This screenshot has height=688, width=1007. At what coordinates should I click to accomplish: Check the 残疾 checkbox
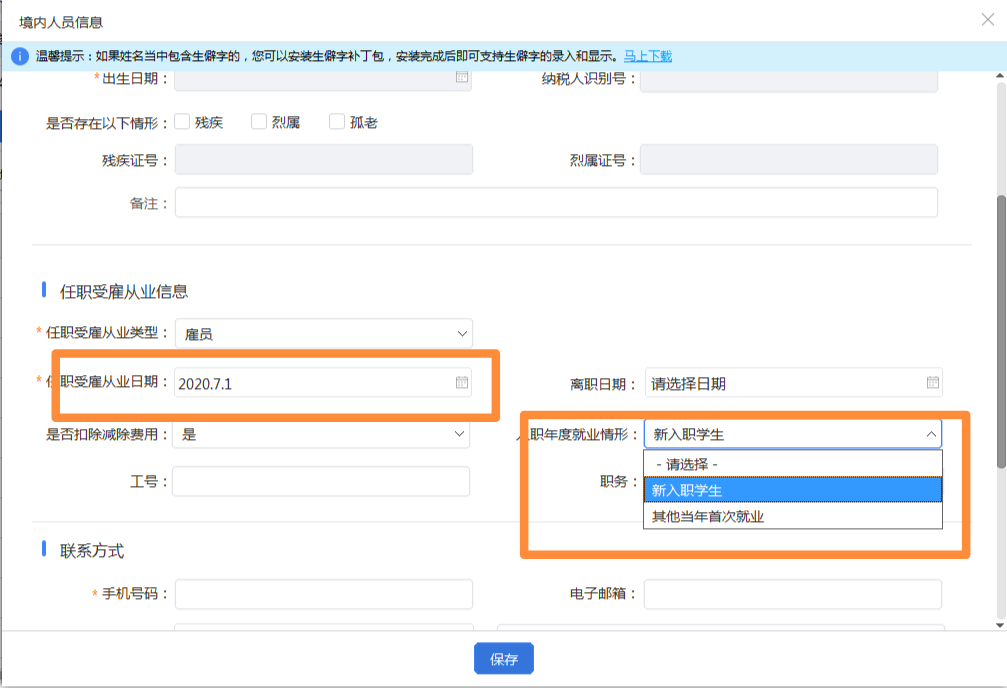[x=182, y=121]
